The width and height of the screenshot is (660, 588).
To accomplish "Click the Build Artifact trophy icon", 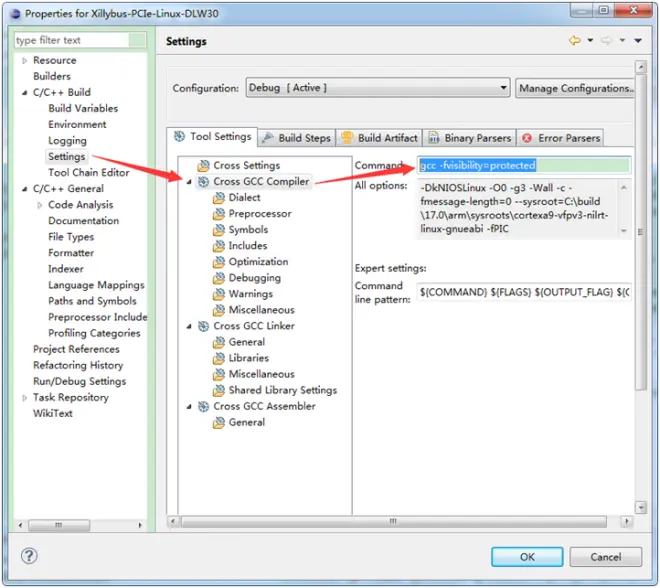I will point(347,138).
